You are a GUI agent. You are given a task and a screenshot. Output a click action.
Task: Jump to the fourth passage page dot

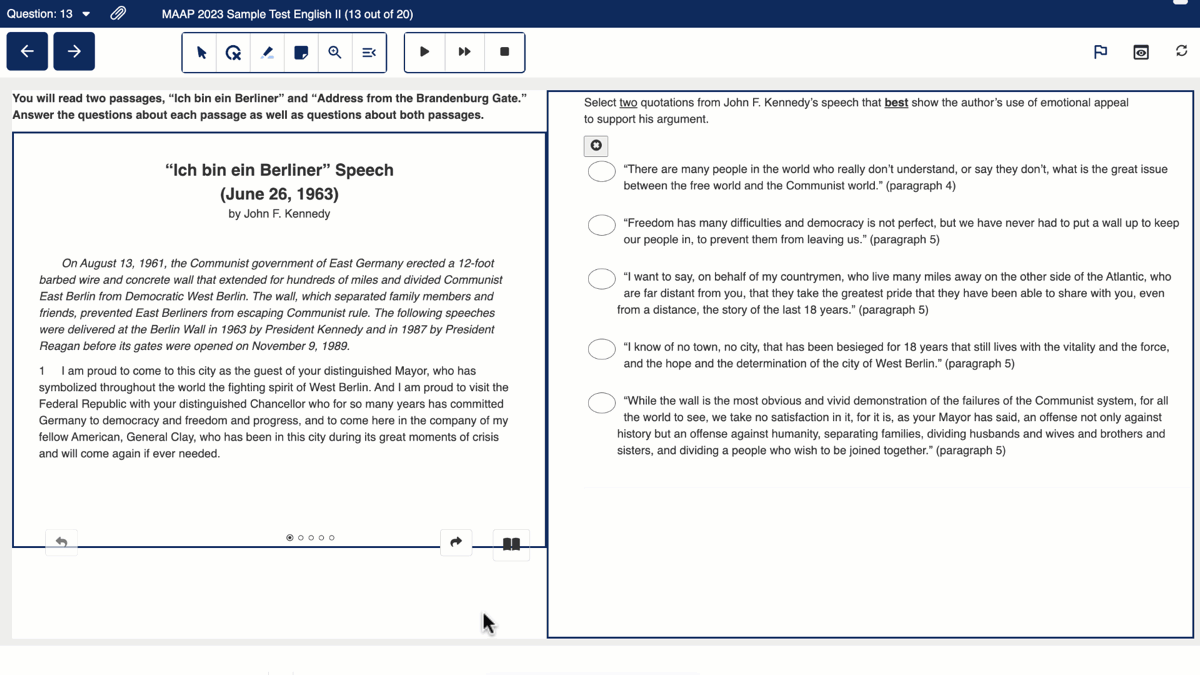321,538
